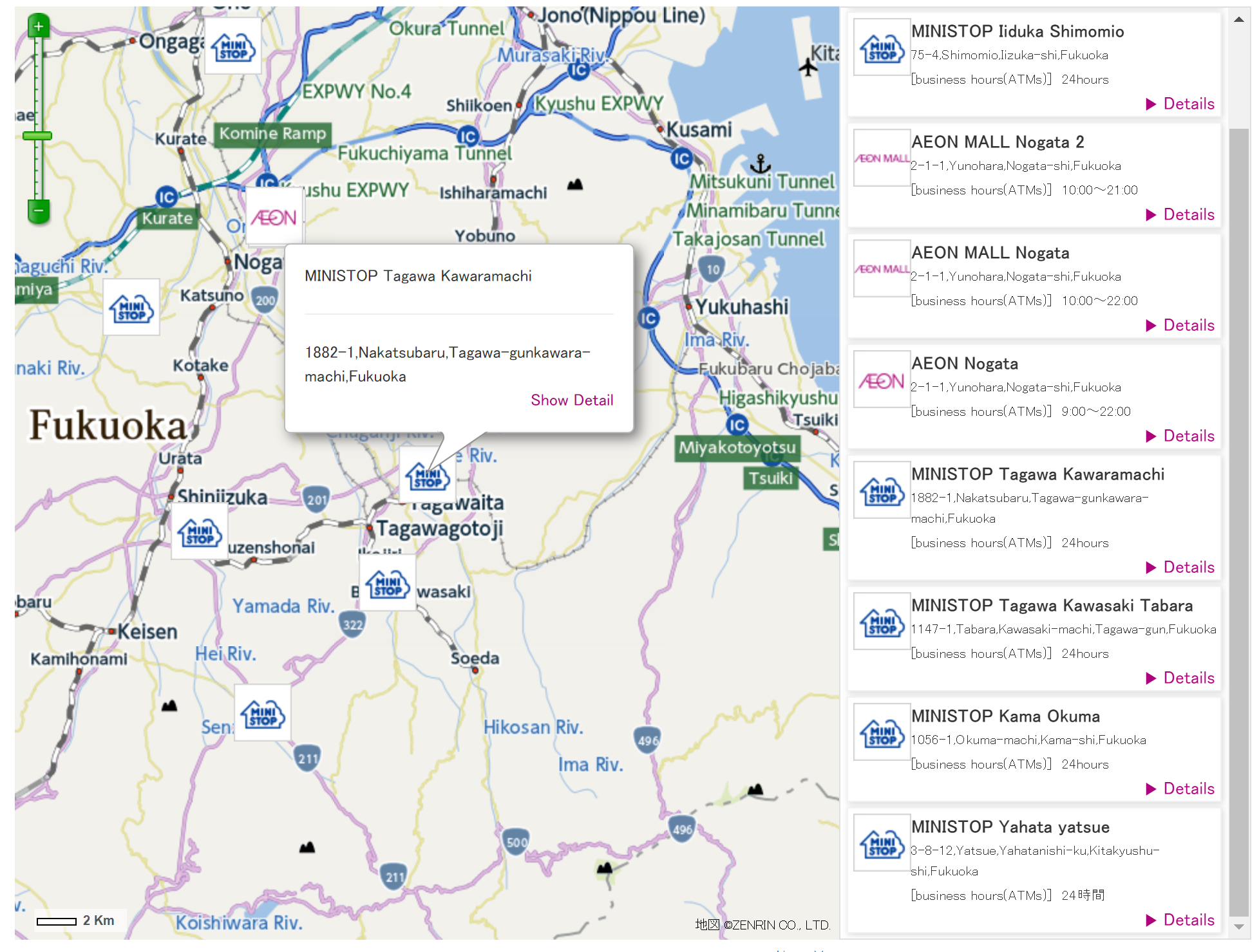Click the AEON marker near Nogata
The height and width of the screenshot is (952, 1259).
coord(275,216)
